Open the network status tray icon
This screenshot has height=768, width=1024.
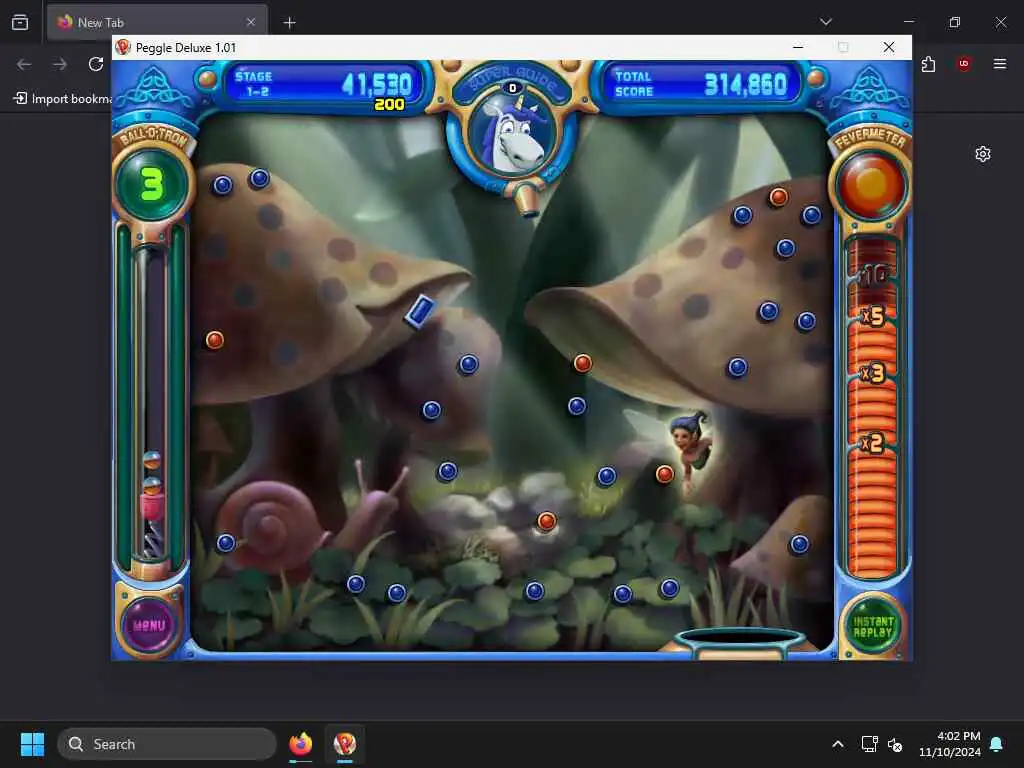click(x=869, y=744)
